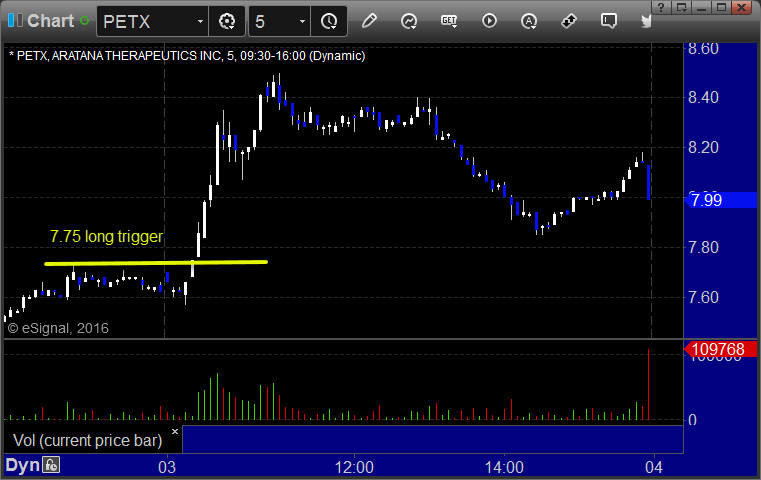Screen dimensions: 761x480
Task: Open the alerts 'A' circle menu
Action: pyautogui.click(x=529, y=21)
